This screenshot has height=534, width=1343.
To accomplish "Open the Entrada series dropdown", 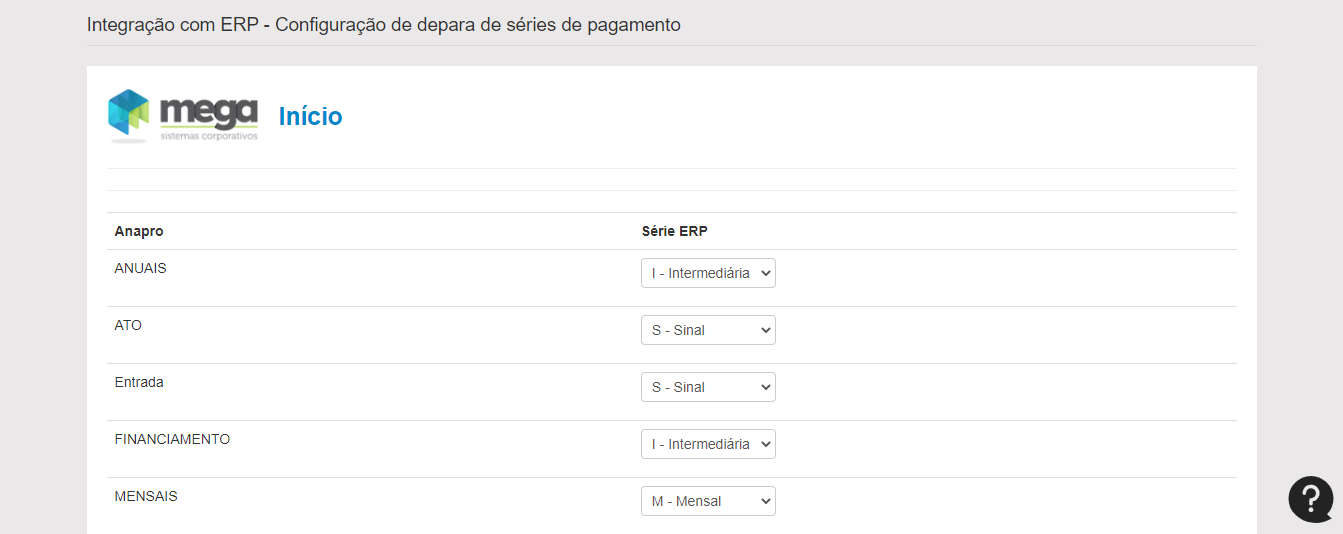I will [x=707, y=387].
